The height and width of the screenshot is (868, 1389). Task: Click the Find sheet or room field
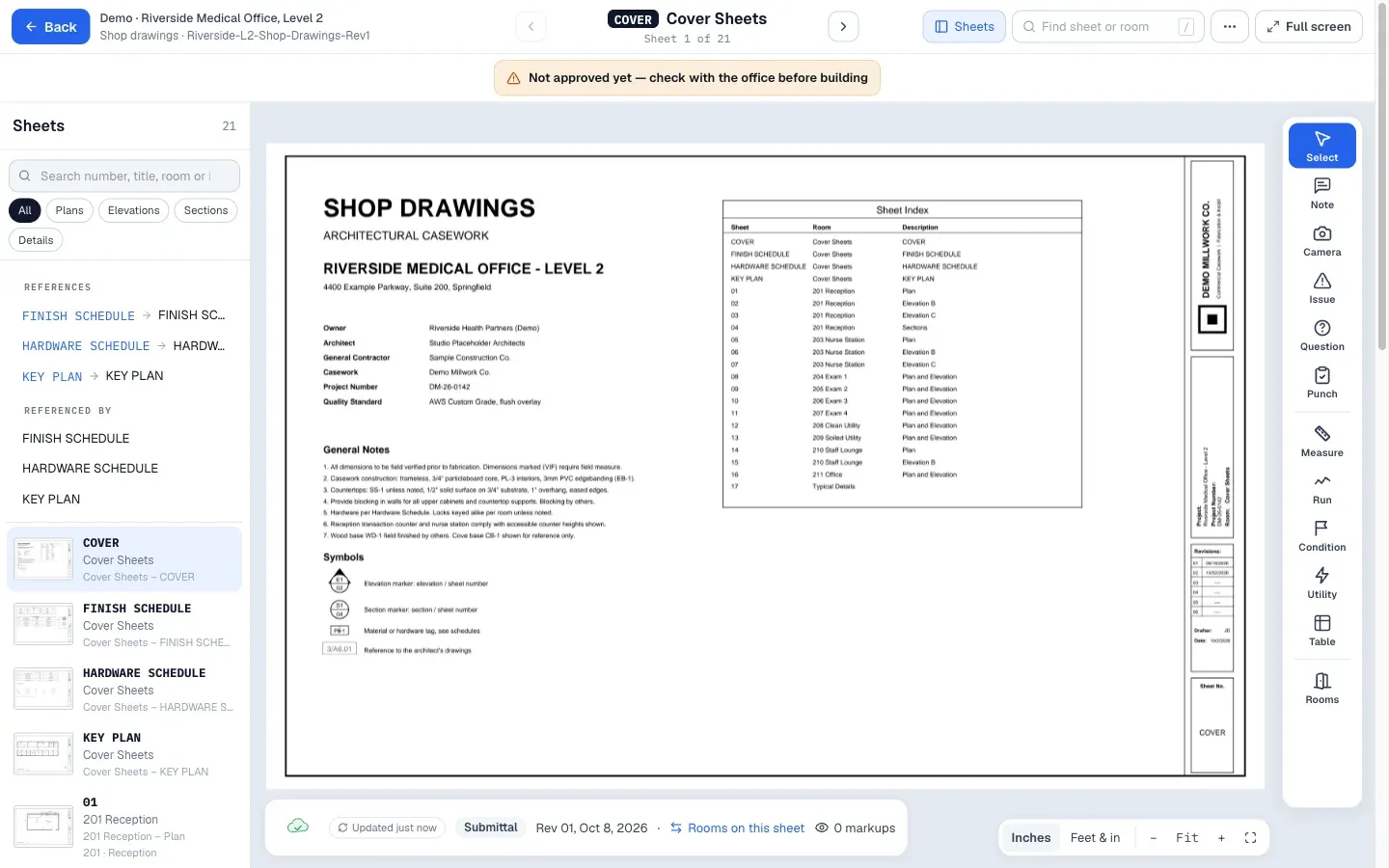tap(1107, 27)
